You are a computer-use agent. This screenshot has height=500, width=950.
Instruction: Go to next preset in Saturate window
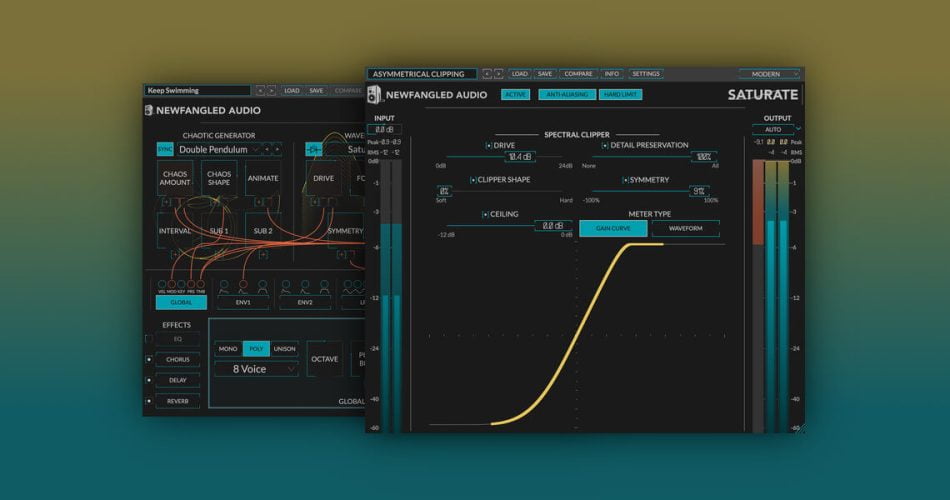[498, 74]
